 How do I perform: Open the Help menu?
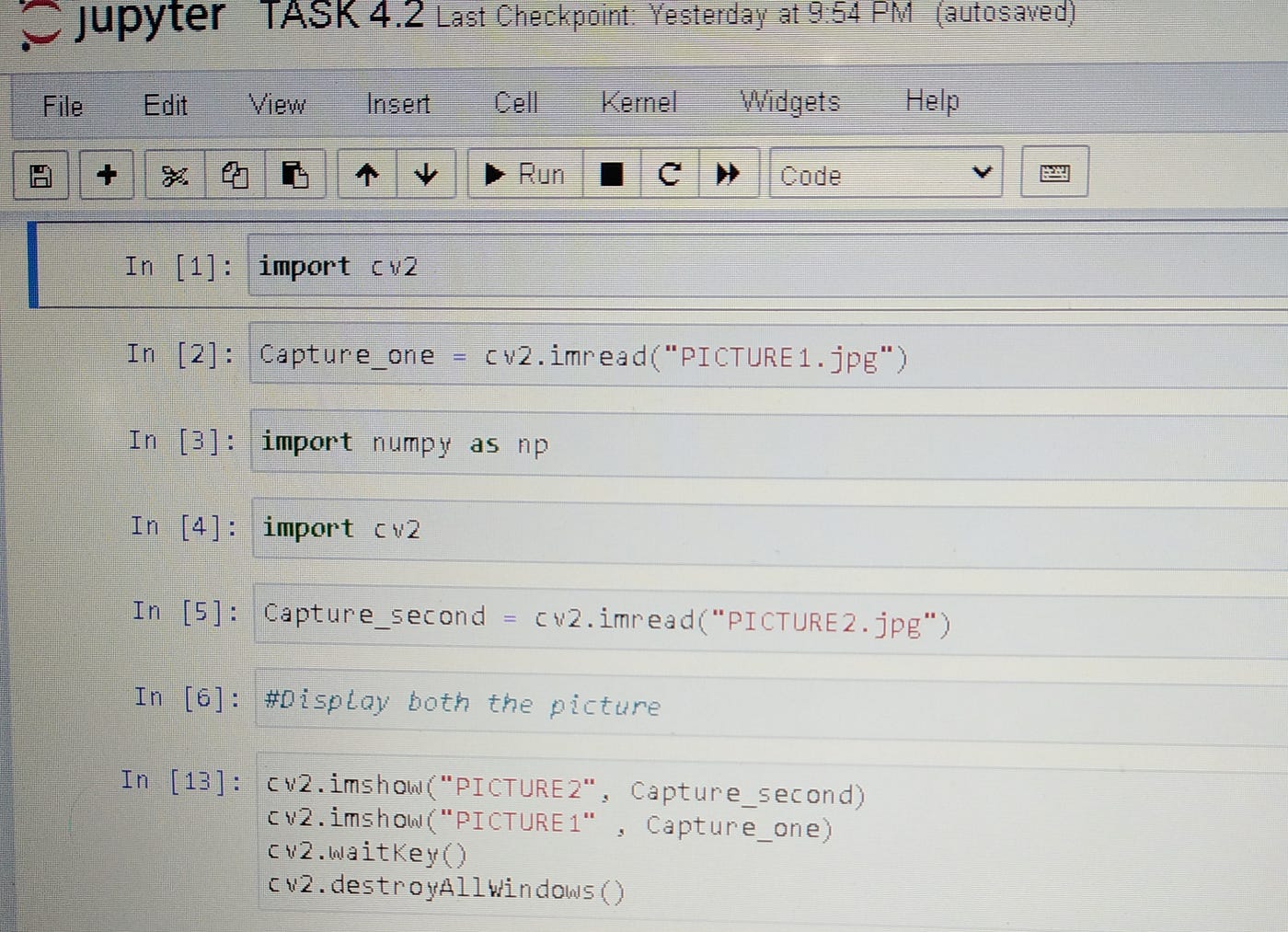932,101
